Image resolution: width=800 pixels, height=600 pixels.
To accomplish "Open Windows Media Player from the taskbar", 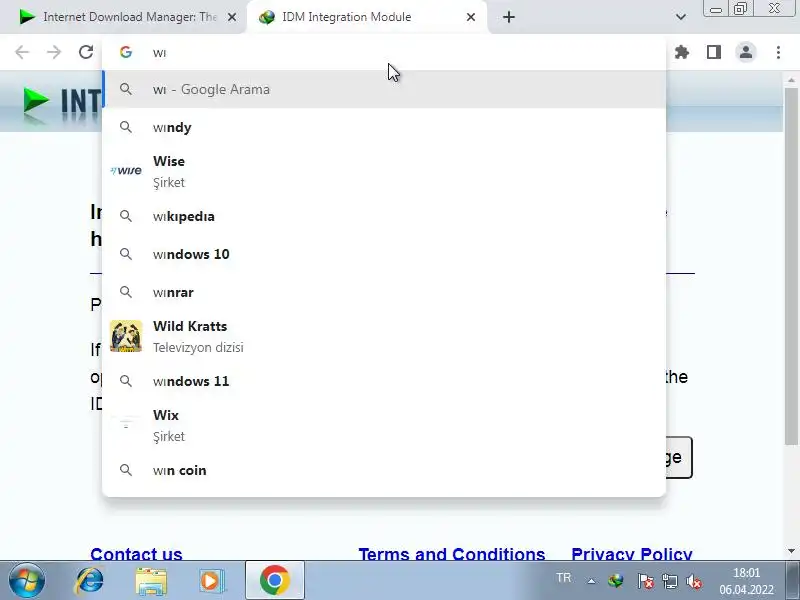I will (211, 581).
